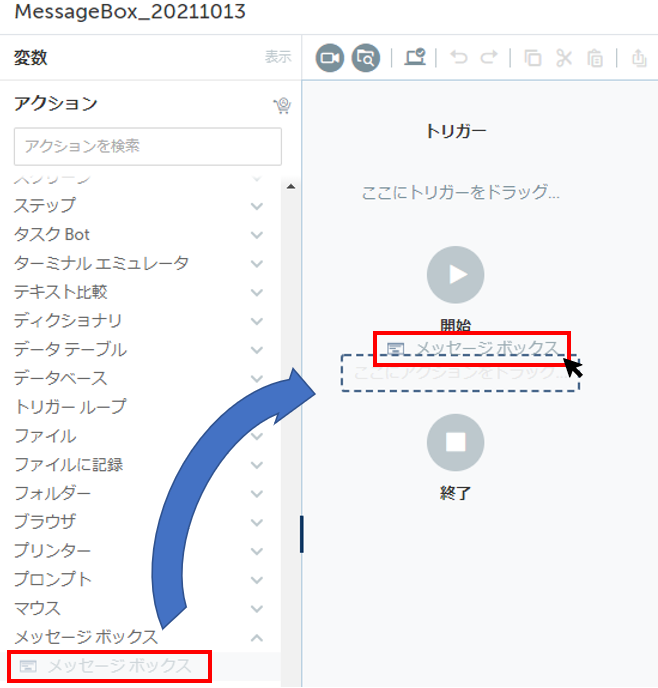658x688 pixels.
Task: Expand the フォルダー category
Action: (x=257, y=494)
